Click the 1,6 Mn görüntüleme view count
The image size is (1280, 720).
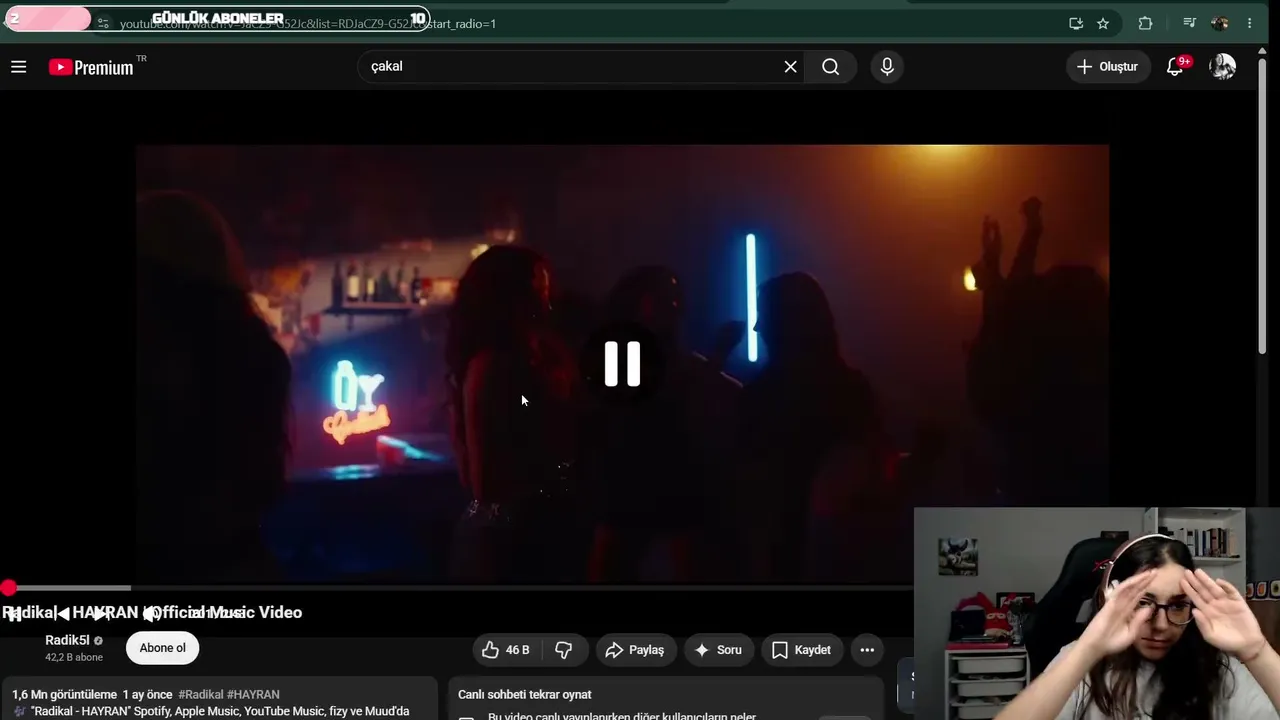(x=64, y=694)
